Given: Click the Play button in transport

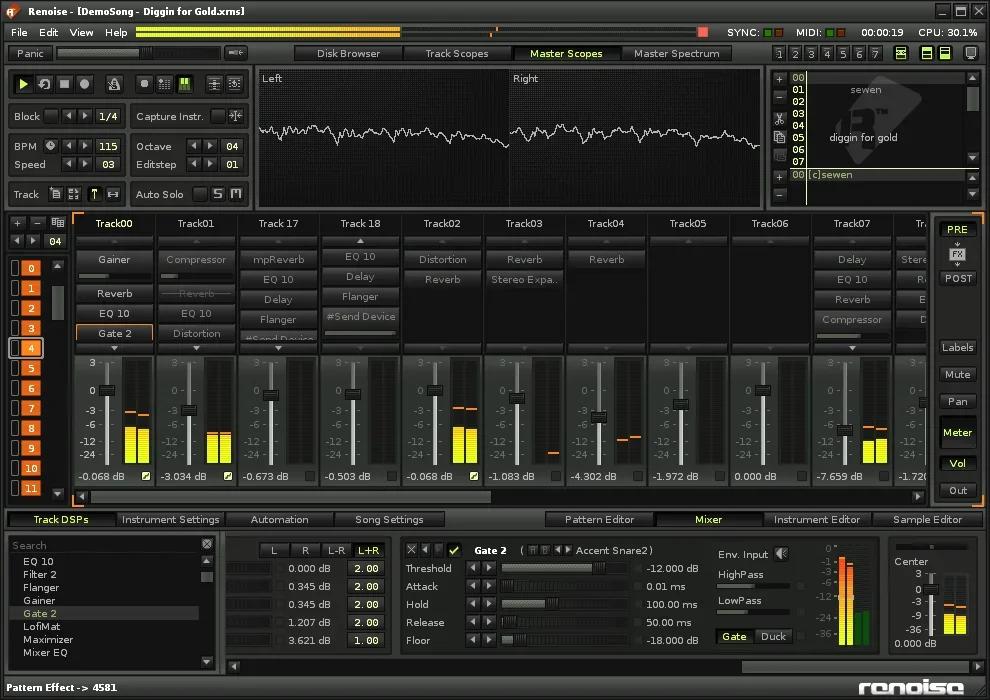Looking at the screenshot, I should 24,85.
